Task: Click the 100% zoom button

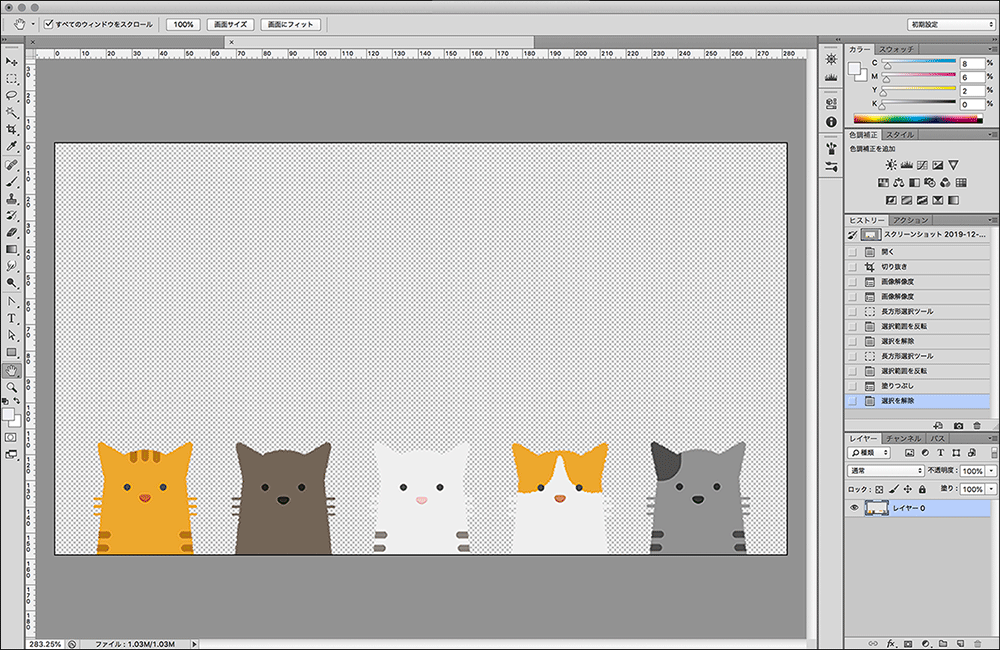Action: click(x=183, y=24)
